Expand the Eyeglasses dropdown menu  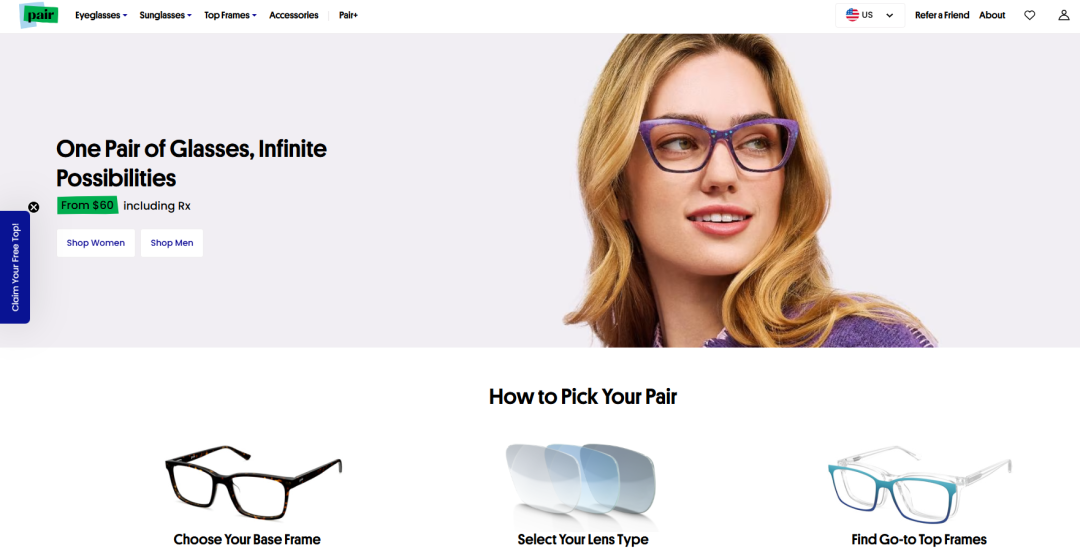click(x=101, y=15)
